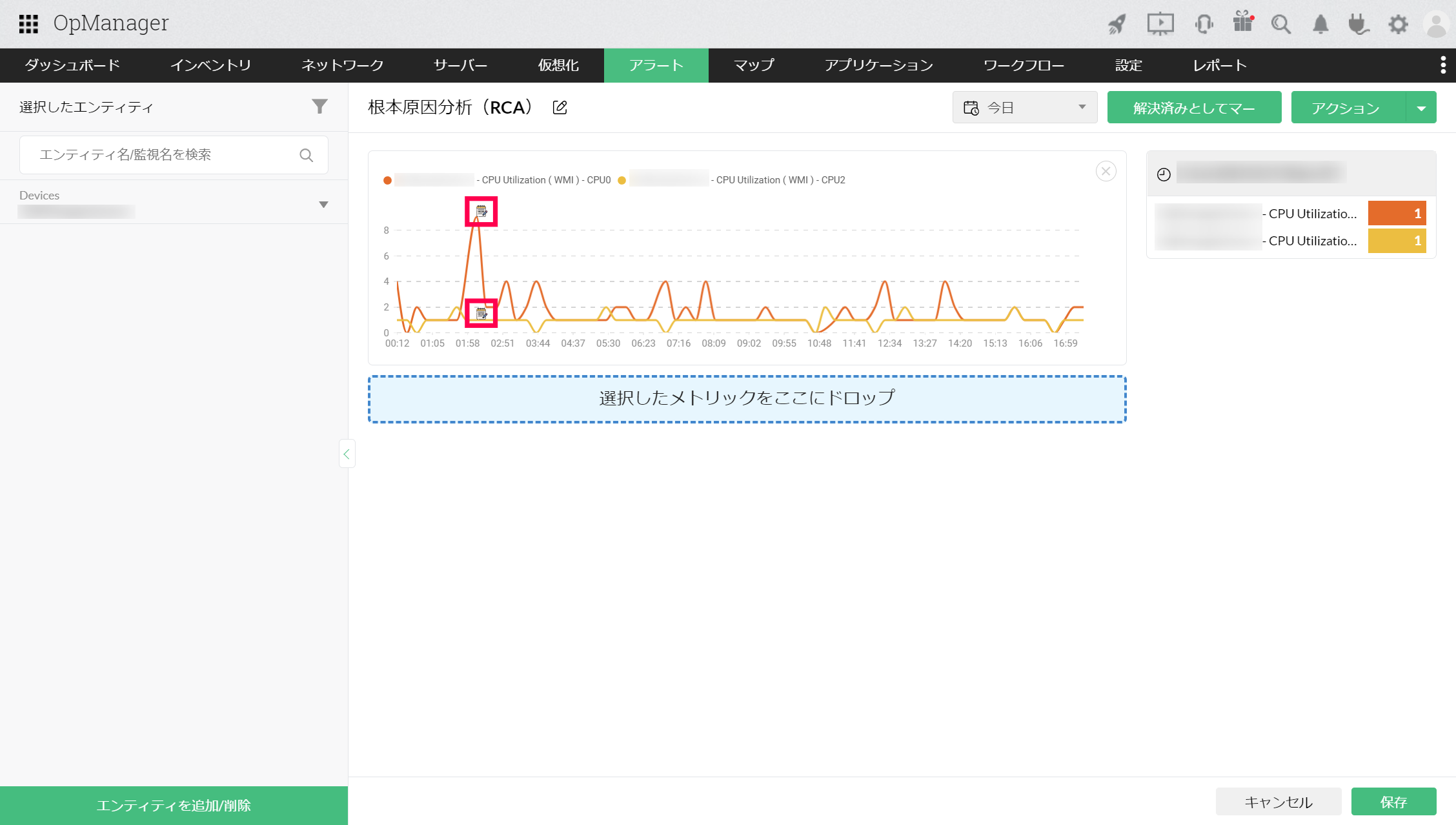Click the headset support icon
The width and height of the screenshot is (1456, 825).
click(1204, 25)
